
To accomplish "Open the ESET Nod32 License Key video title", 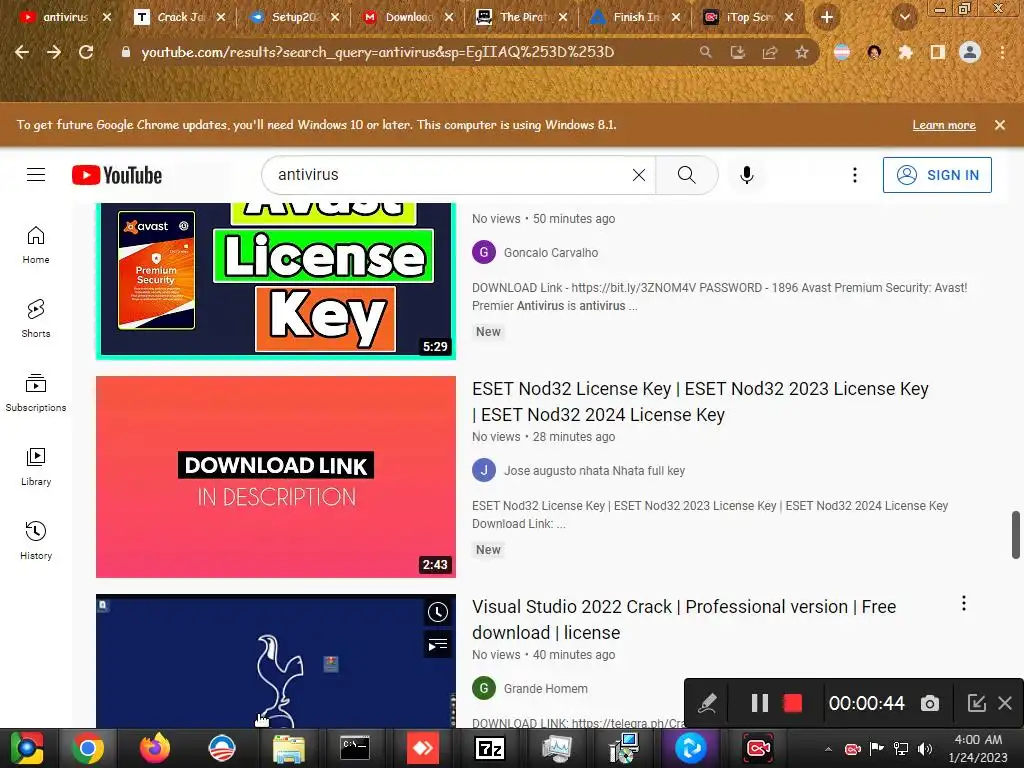I will [700, 401].
